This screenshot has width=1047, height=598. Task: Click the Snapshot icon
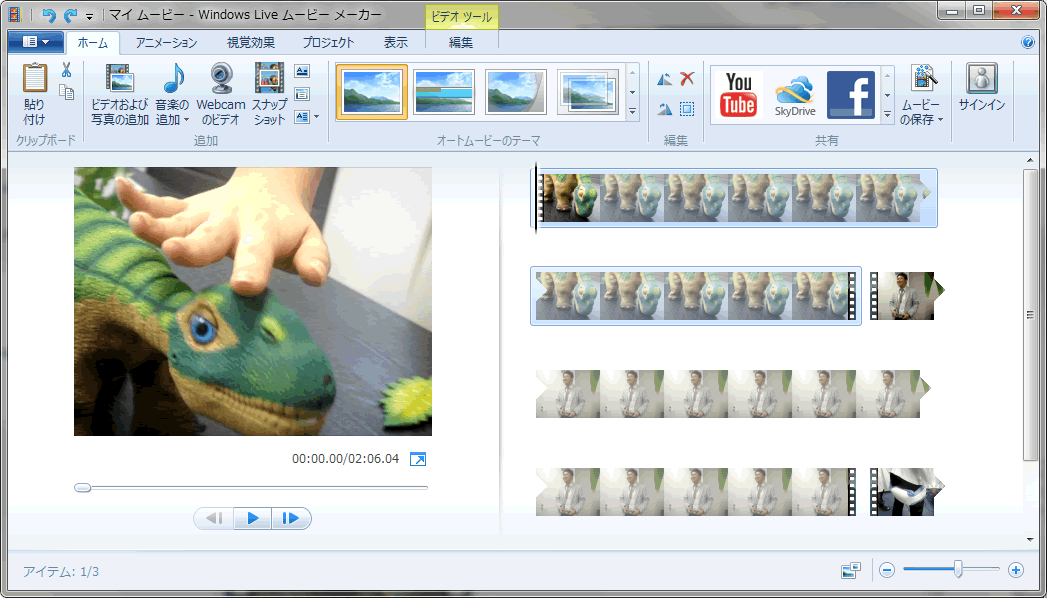tap(269, 79)
